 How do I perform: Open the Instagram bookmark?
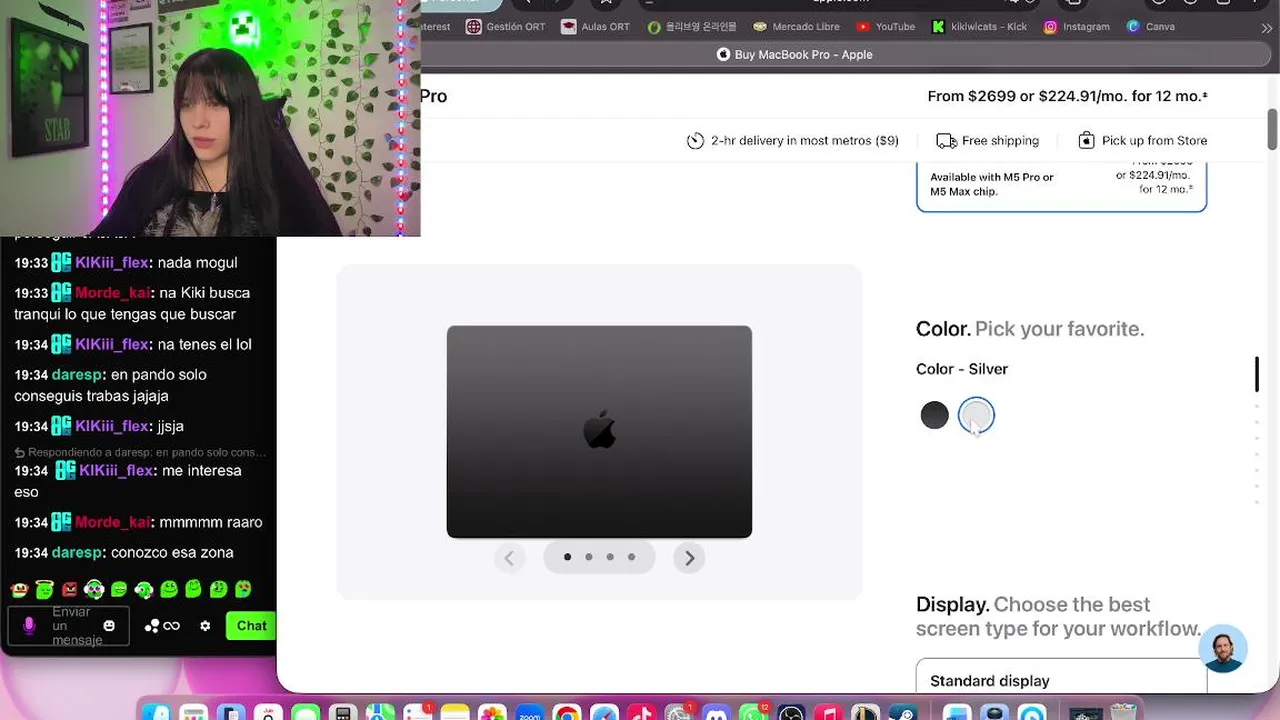pyautogui.click(x=1077, y=27)
